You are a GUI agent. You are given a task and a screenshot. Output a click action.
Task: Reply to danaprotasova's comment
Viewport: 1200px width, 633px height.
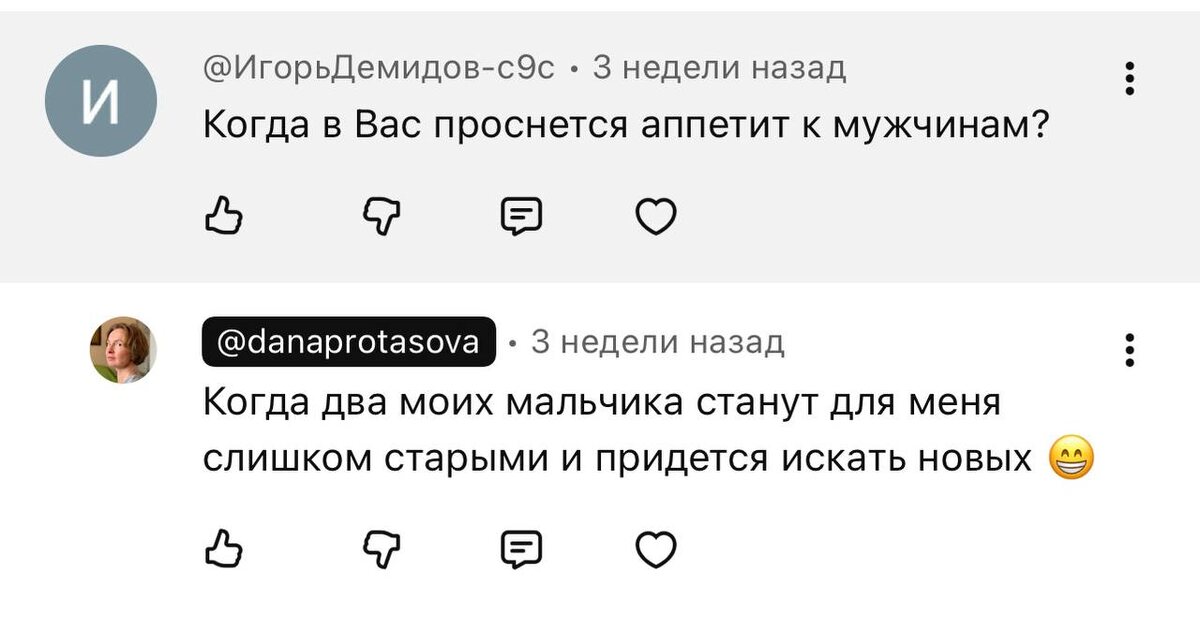click(x=520, y=547)
